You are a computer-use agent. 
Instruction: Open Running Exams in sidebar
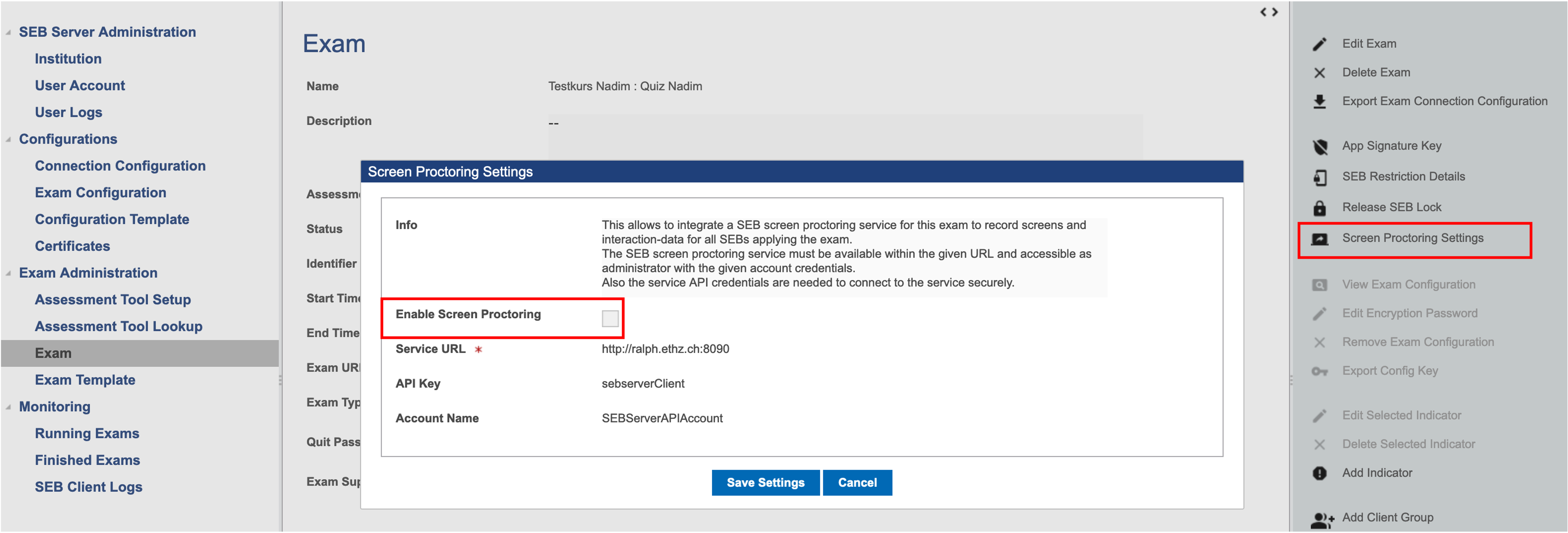click(87, 433)
